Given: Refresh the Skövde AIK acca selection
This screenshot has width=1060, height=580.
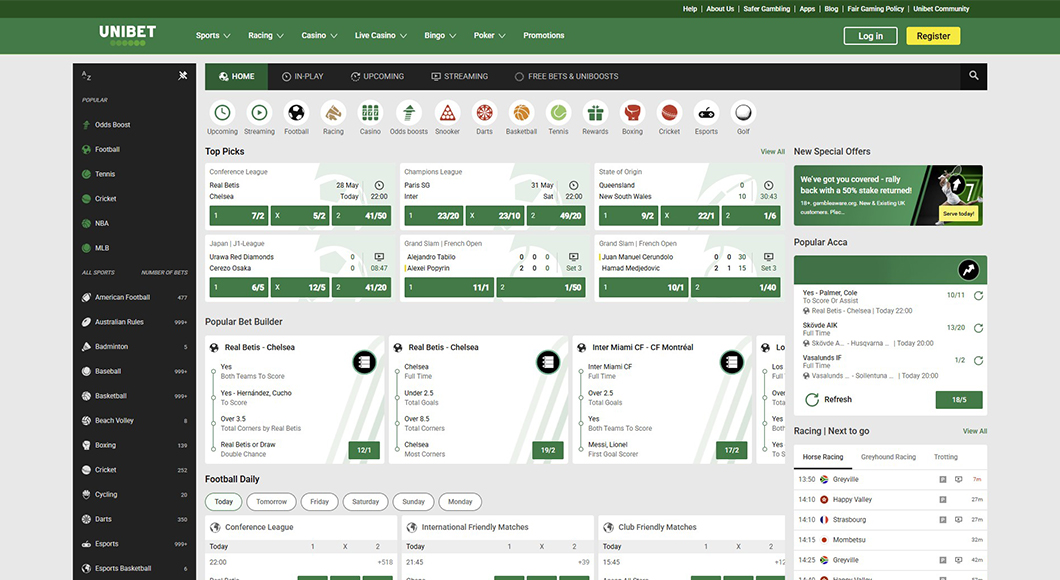Looking at the screenshot, I should click(978, 328).
